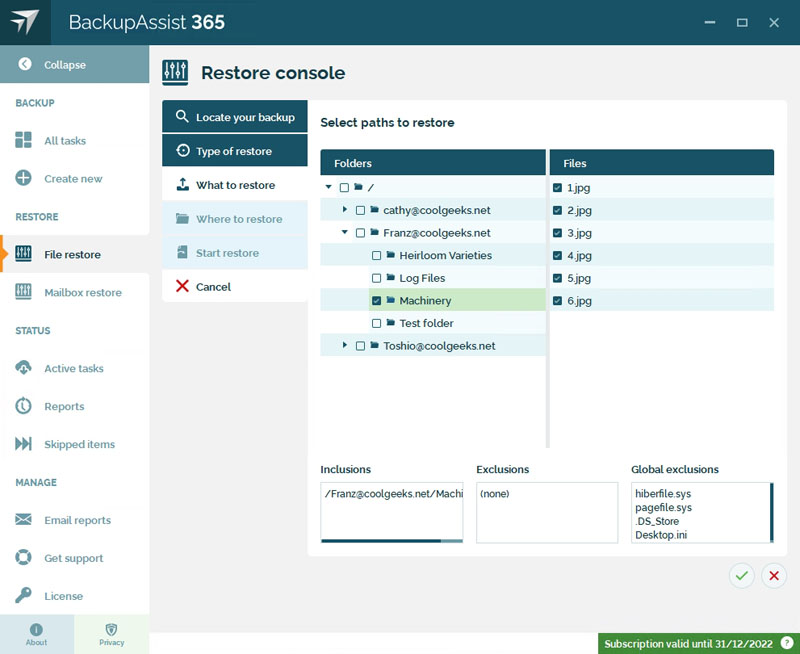Screen dimensions: 800x654
Task: Click the Global exclusions vertical scrollbar
Action: pos(771,512)
